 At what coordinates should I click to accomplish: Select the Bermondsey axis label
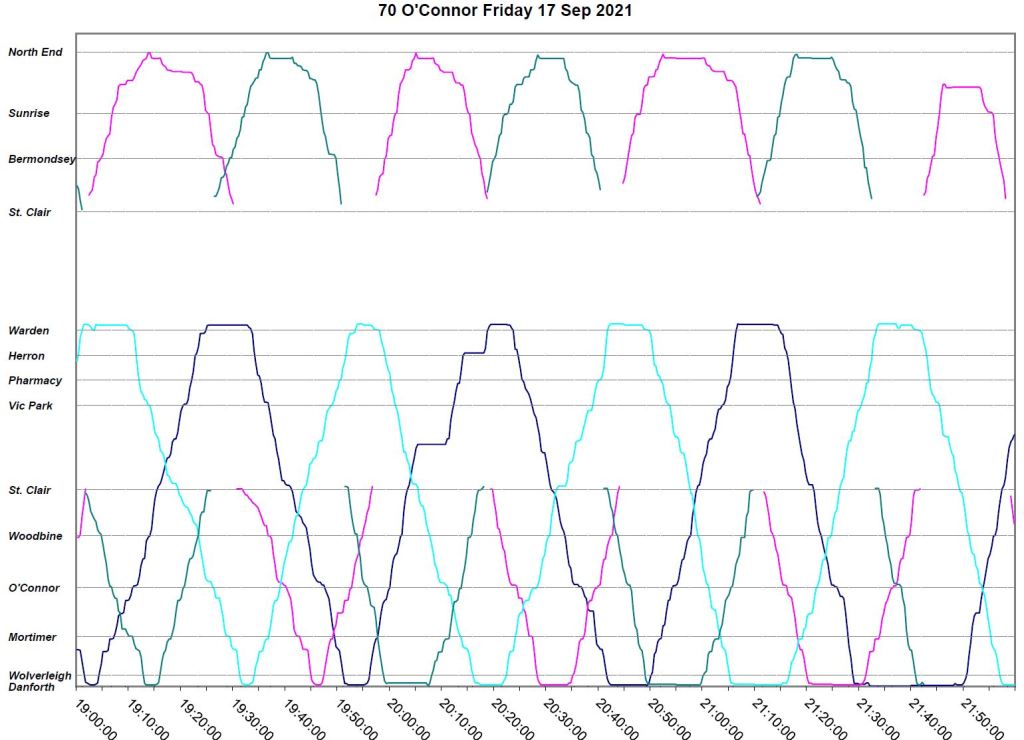pos(41,159)
